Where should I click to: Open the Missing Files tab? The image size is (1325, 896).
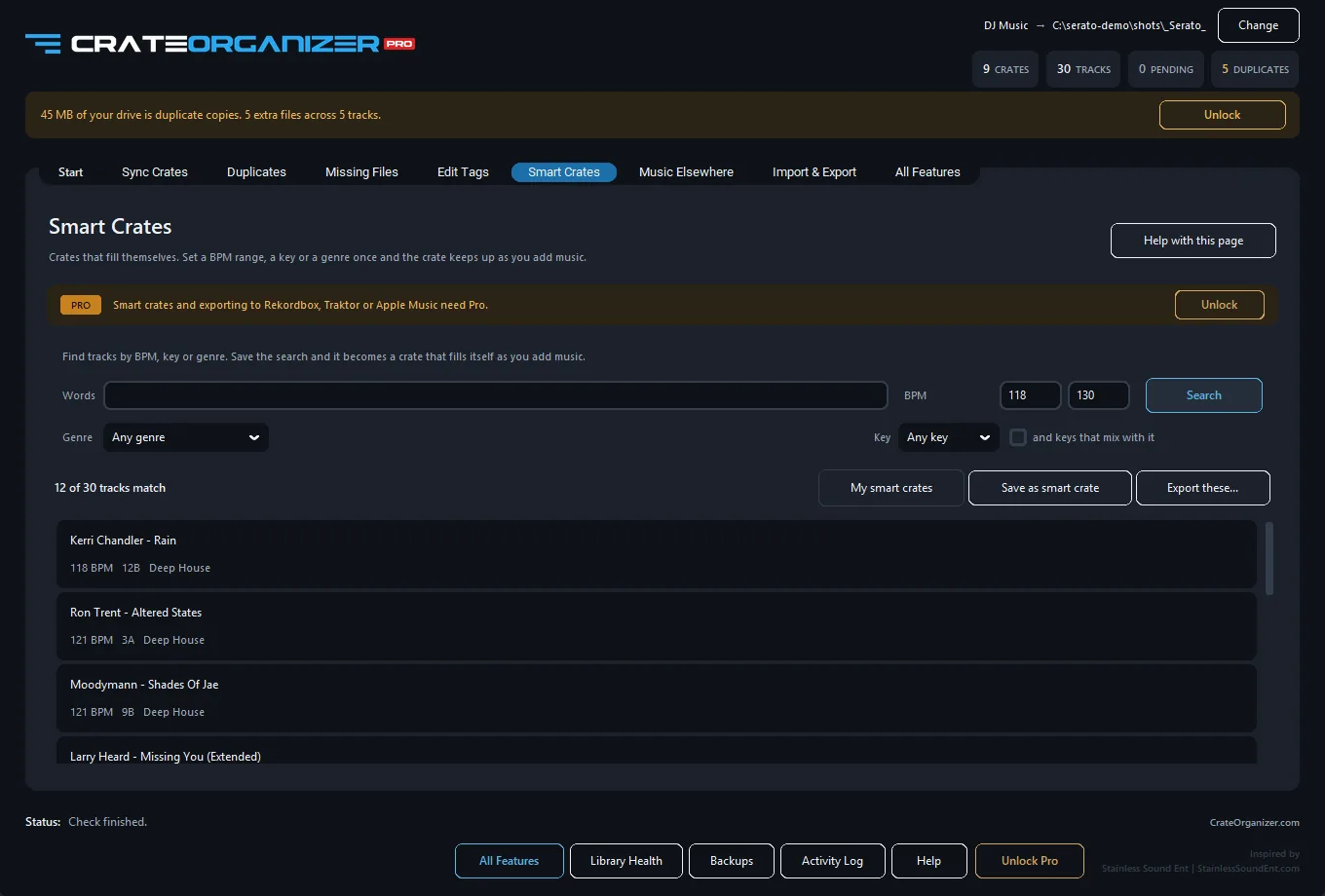click(x=361, y=172)
